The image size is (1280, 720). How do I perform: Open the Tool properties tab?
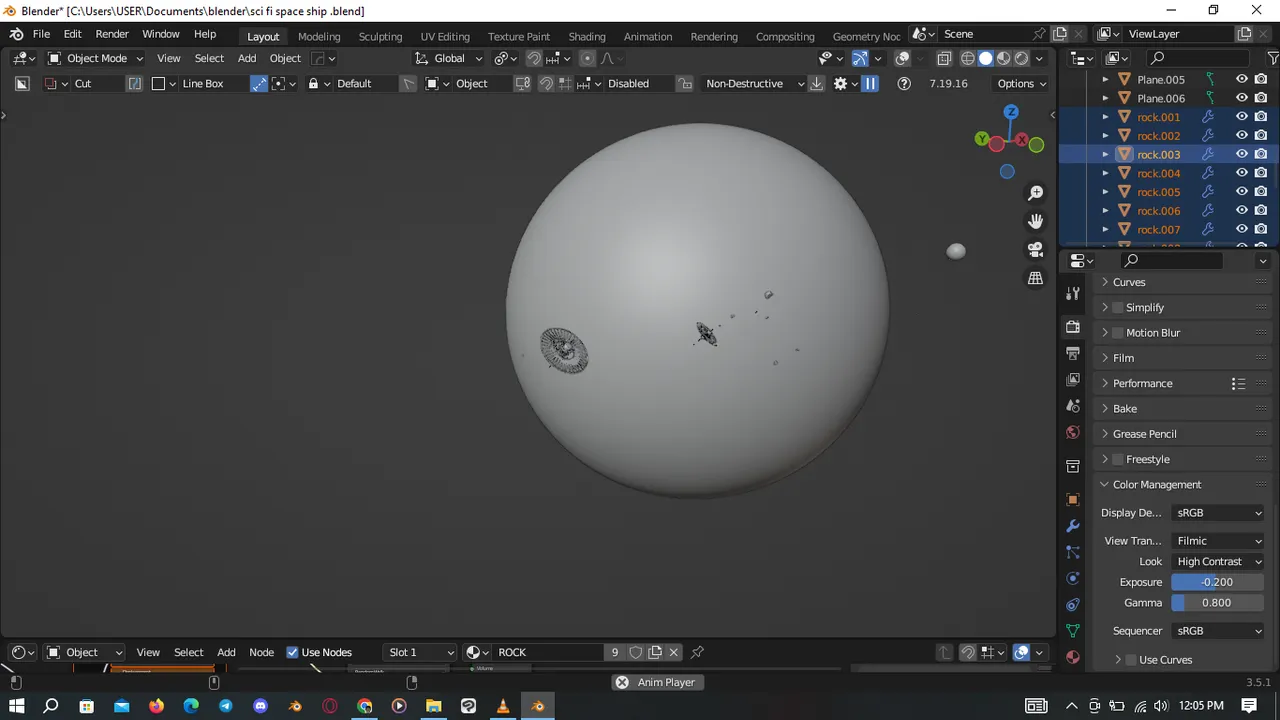(x=1073, y=293)
